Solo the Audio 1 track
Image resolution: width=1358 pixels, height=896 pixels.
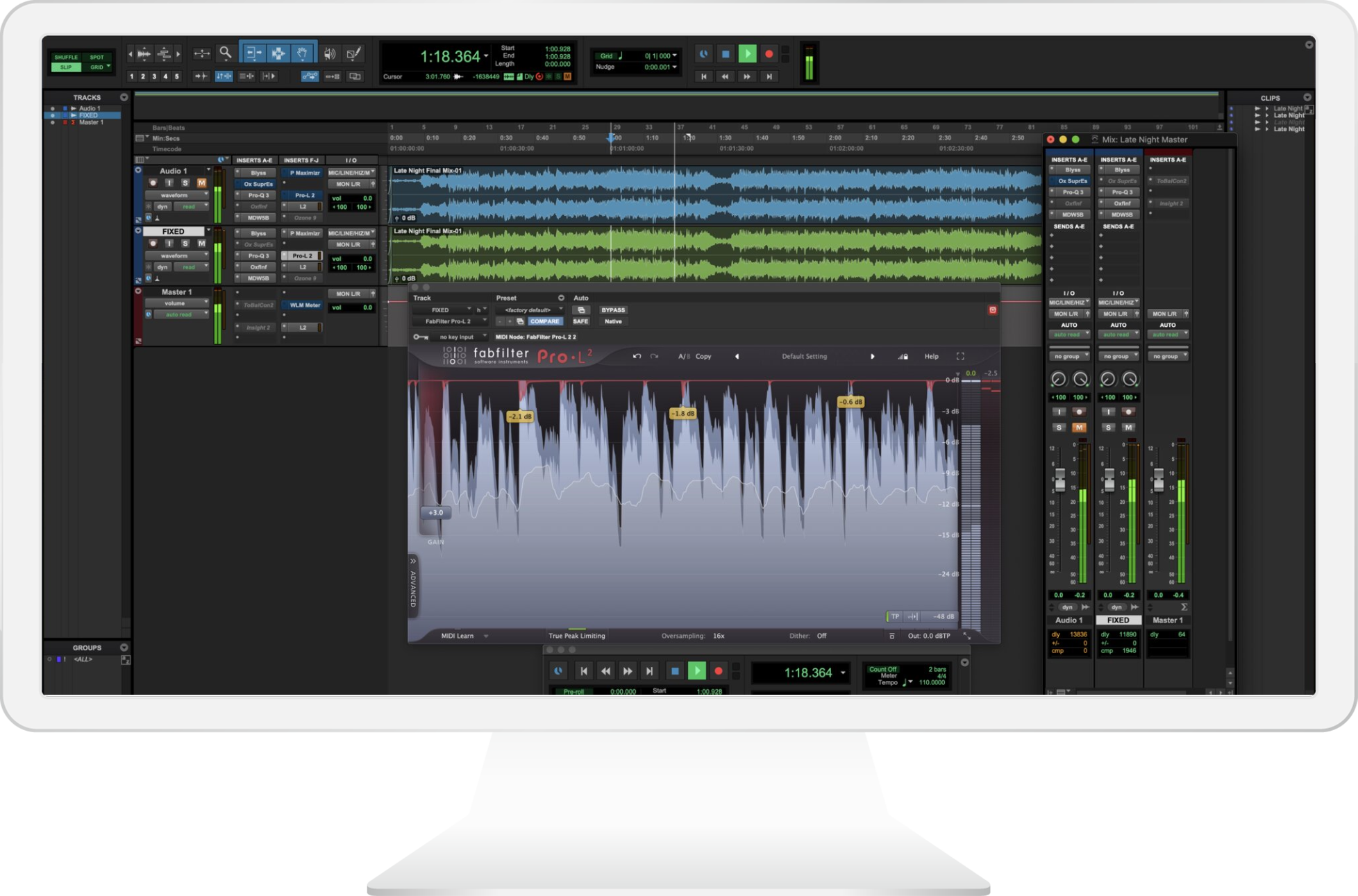tap(185, 183)
